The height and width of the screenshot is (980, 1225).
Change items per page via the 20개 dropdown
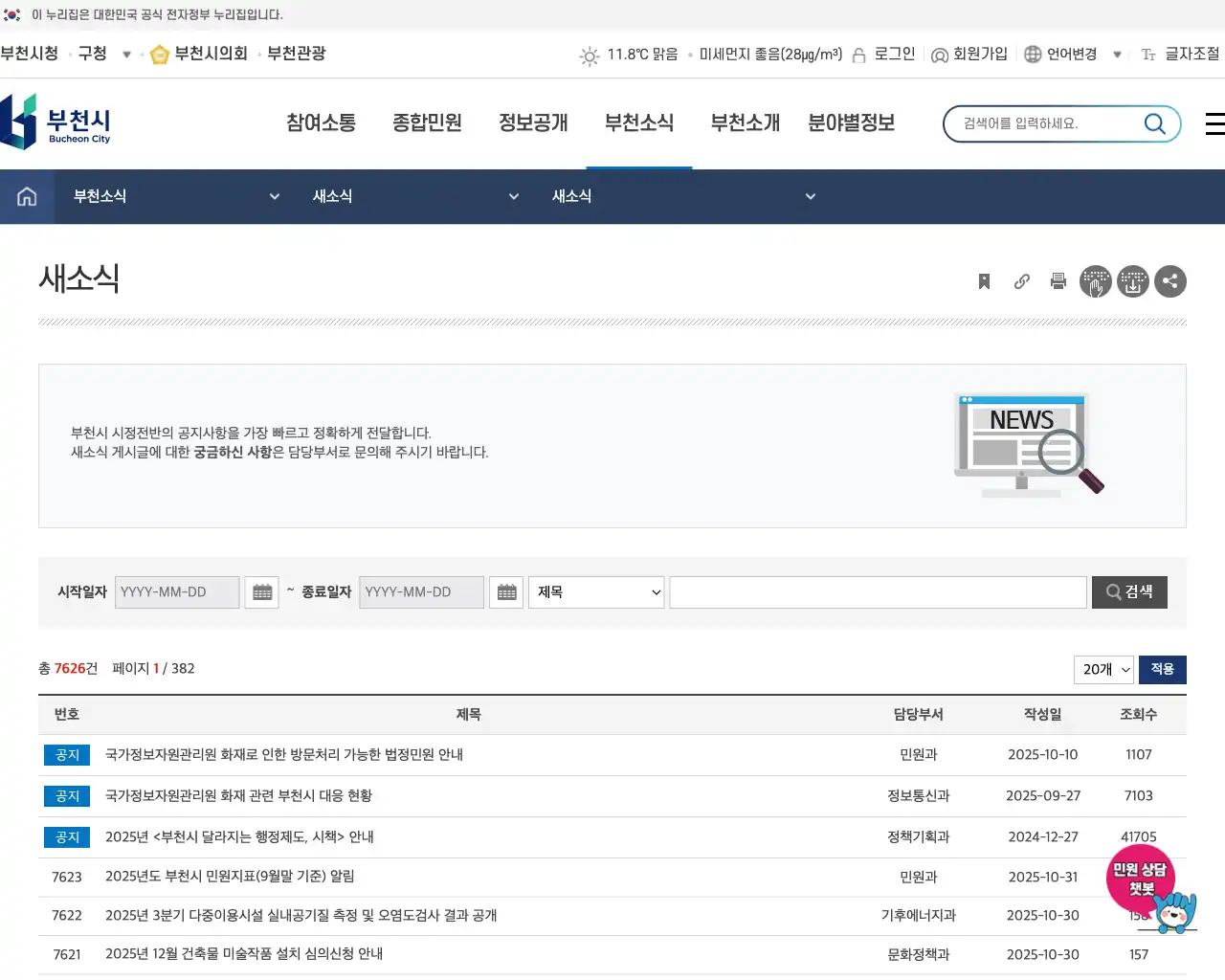pos(1102,670)
